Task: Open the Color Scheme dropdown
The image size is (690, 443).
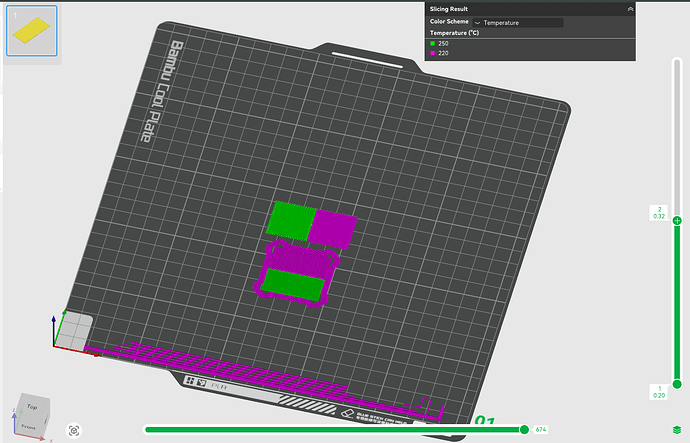Action: point(518,22)
